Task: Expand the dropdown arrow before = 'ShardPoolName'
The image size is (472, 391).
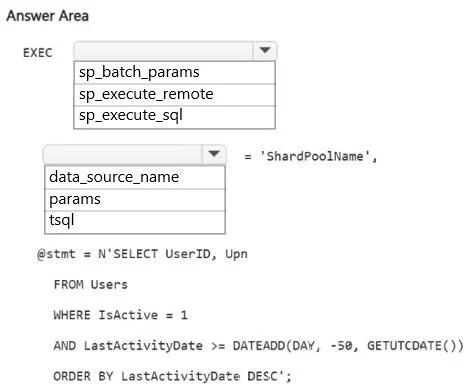Action: [214, 154]
